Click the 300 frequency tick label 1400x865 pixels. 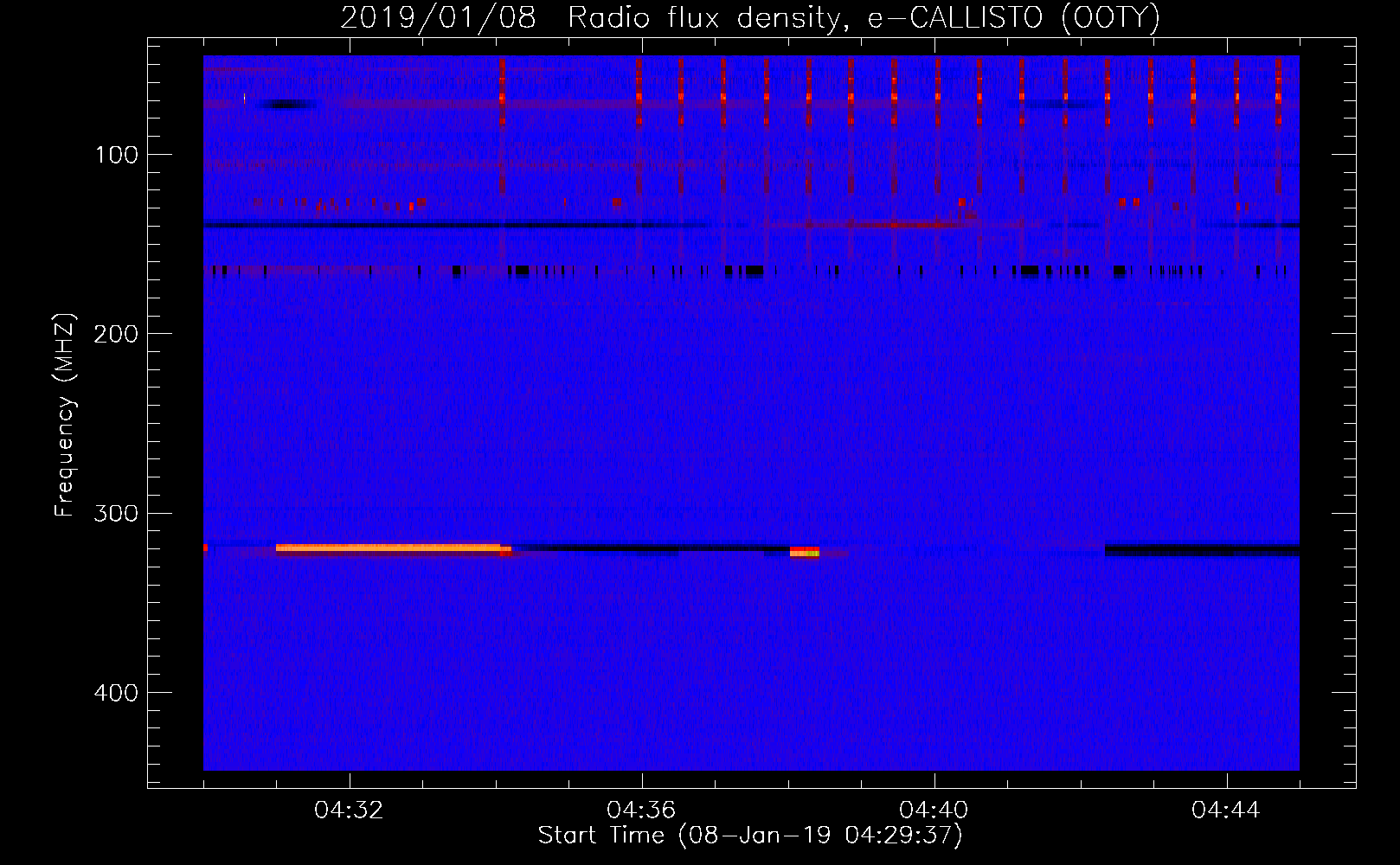[x=117, y=514]
